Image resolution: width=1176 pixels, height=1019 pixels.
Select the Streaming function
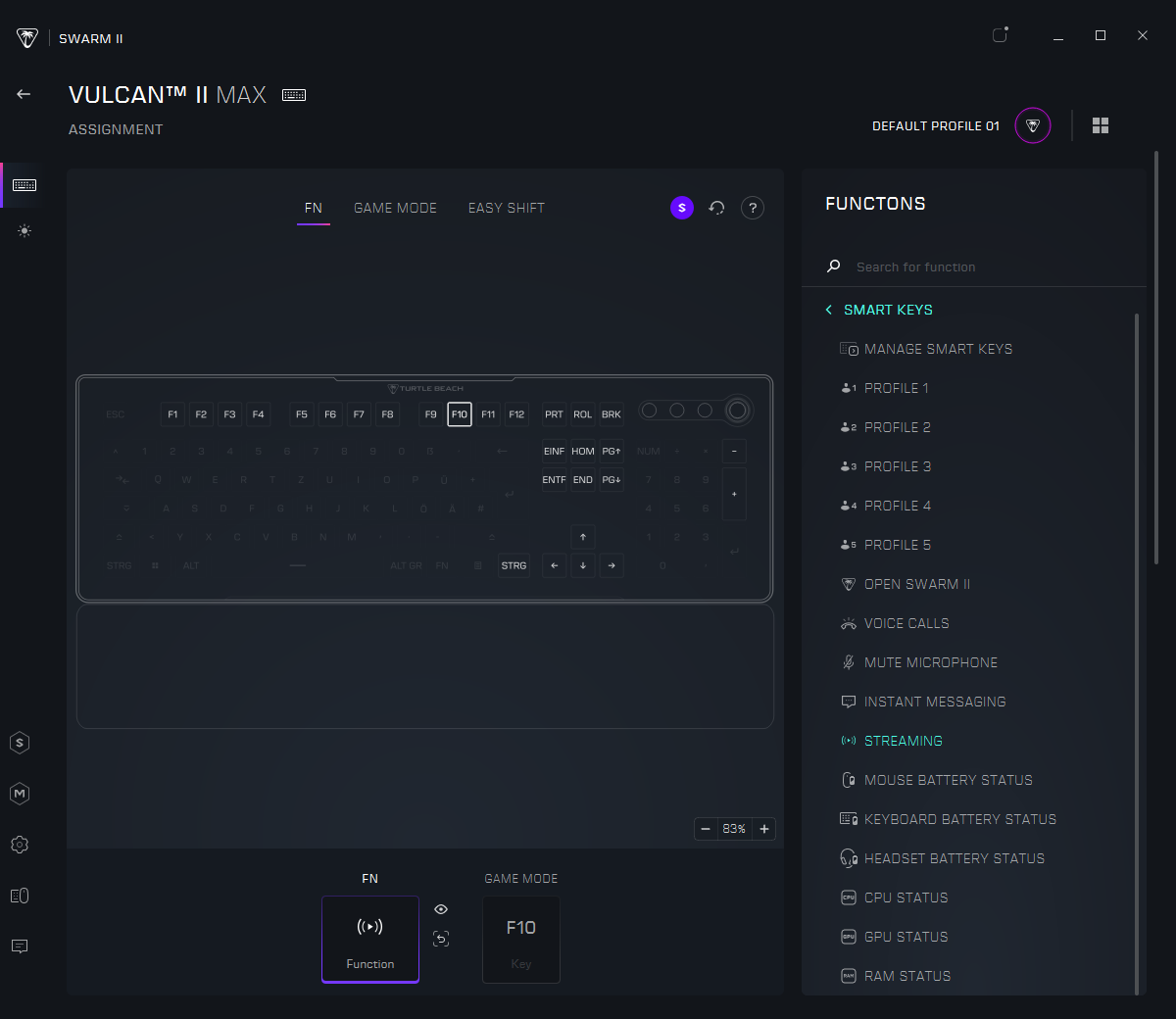pos(903,740)
